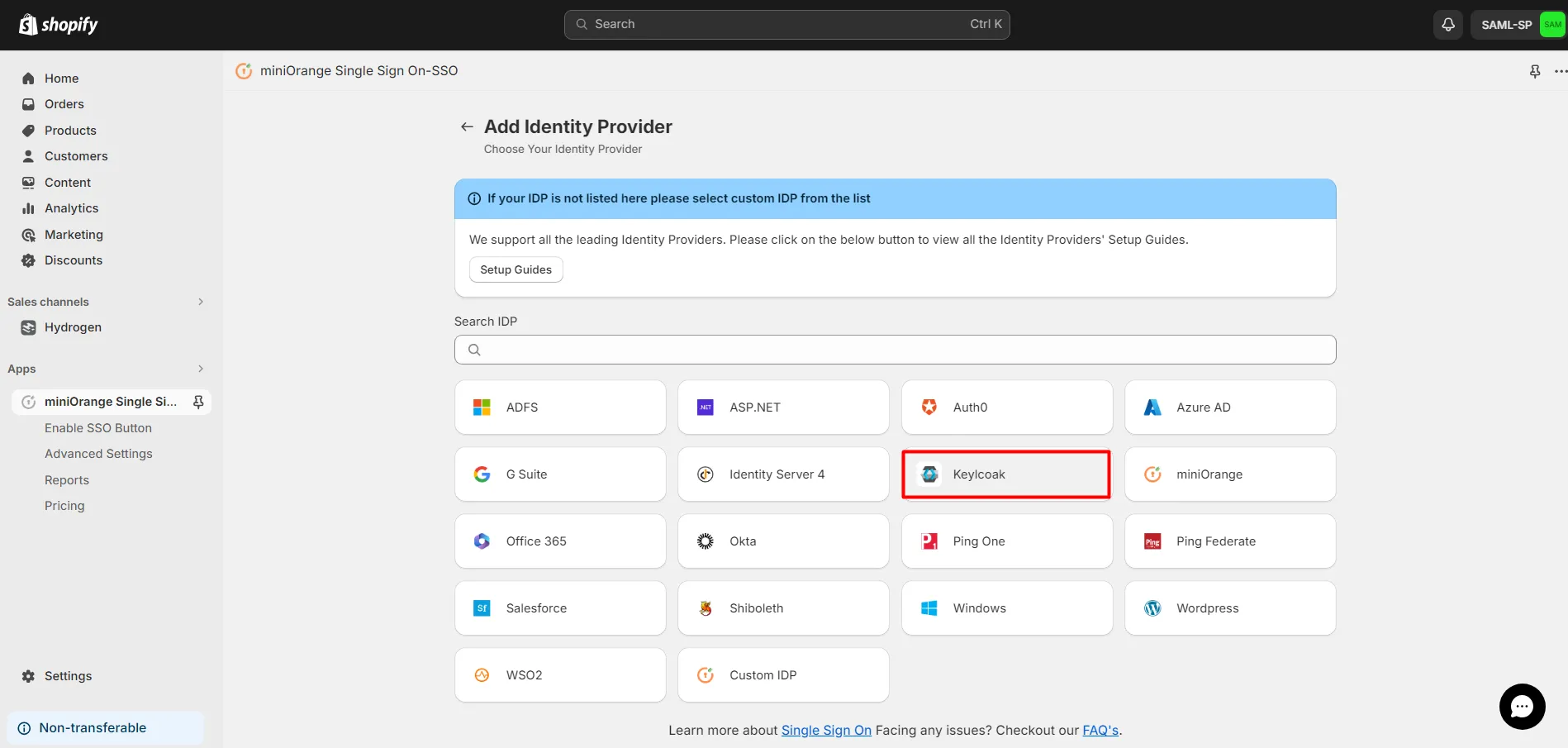Go back using the left arrow
The image size is (1568, 748).
(467, 126)
